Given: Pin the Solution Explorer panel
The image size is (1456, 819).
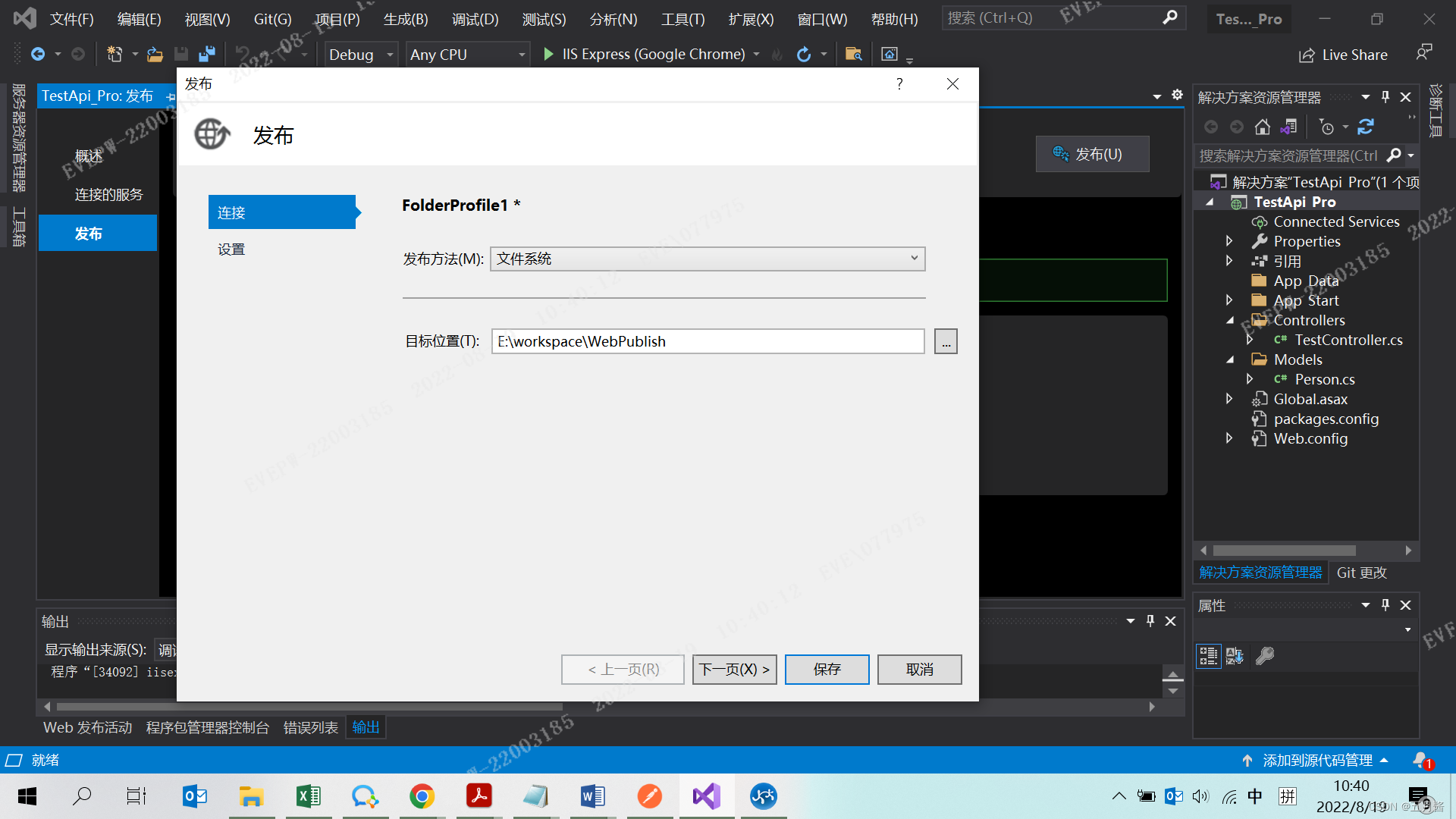Looking at the screenshot, I should coord(1385,97).
